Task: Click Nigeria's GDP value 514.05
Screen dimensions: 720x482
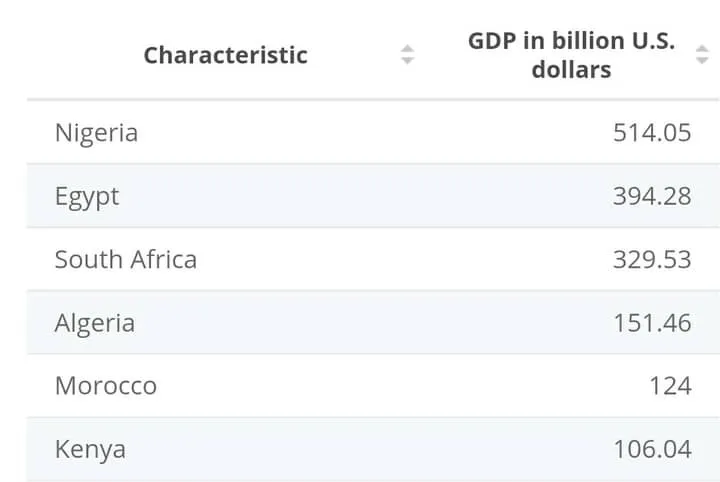Action: 652,133
